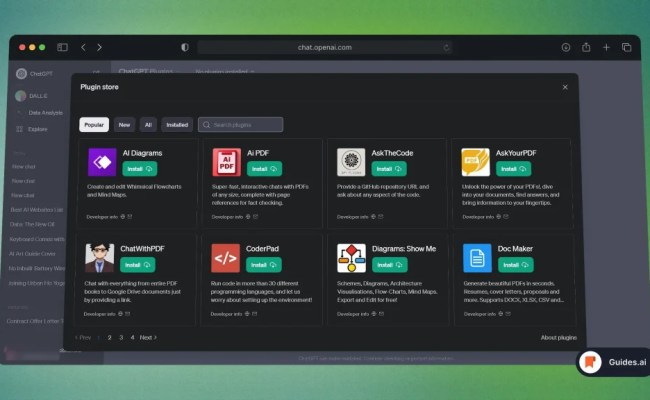Toggle the Safari sidebar icon
Image resolution: width=650 pixels, height=400 pixels.
[62, 47]
